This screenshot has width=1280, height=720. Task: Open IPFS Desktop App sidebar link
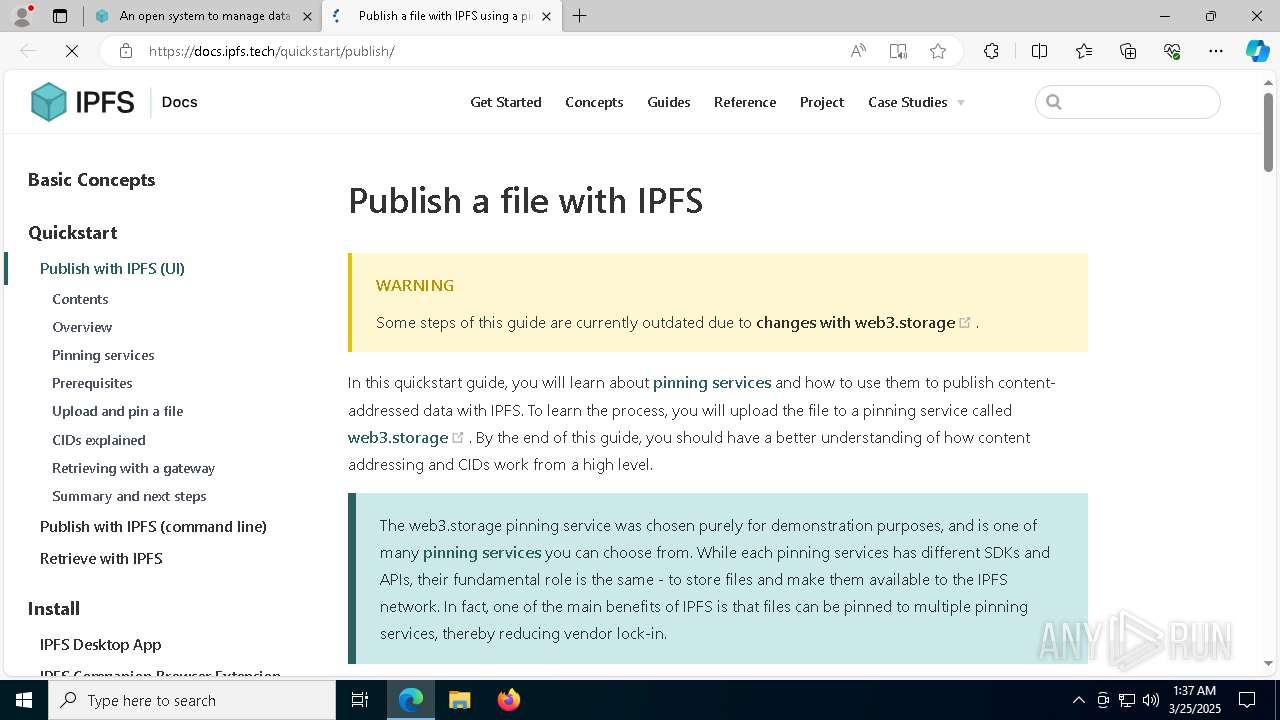tap(100, 645)
